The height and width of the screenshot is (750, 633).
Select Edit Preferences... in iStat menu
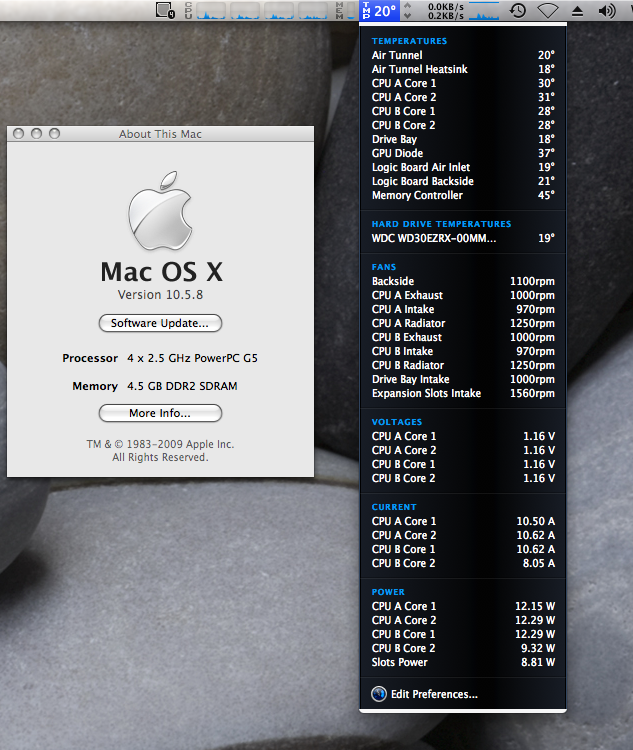tap(434, 694)
